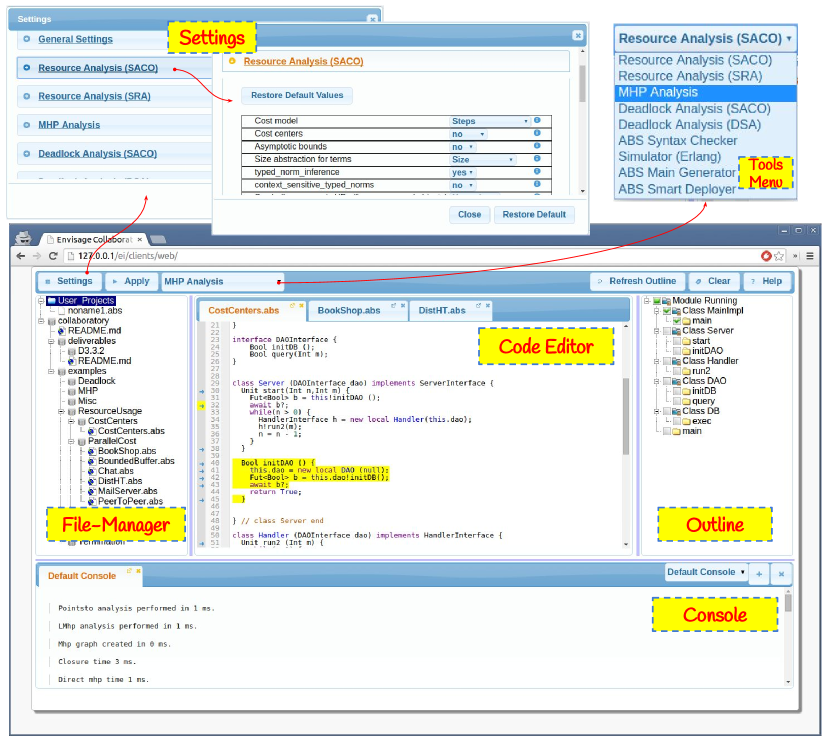Pop out the CostCenters.abs tab icon

tap(292, 306)
